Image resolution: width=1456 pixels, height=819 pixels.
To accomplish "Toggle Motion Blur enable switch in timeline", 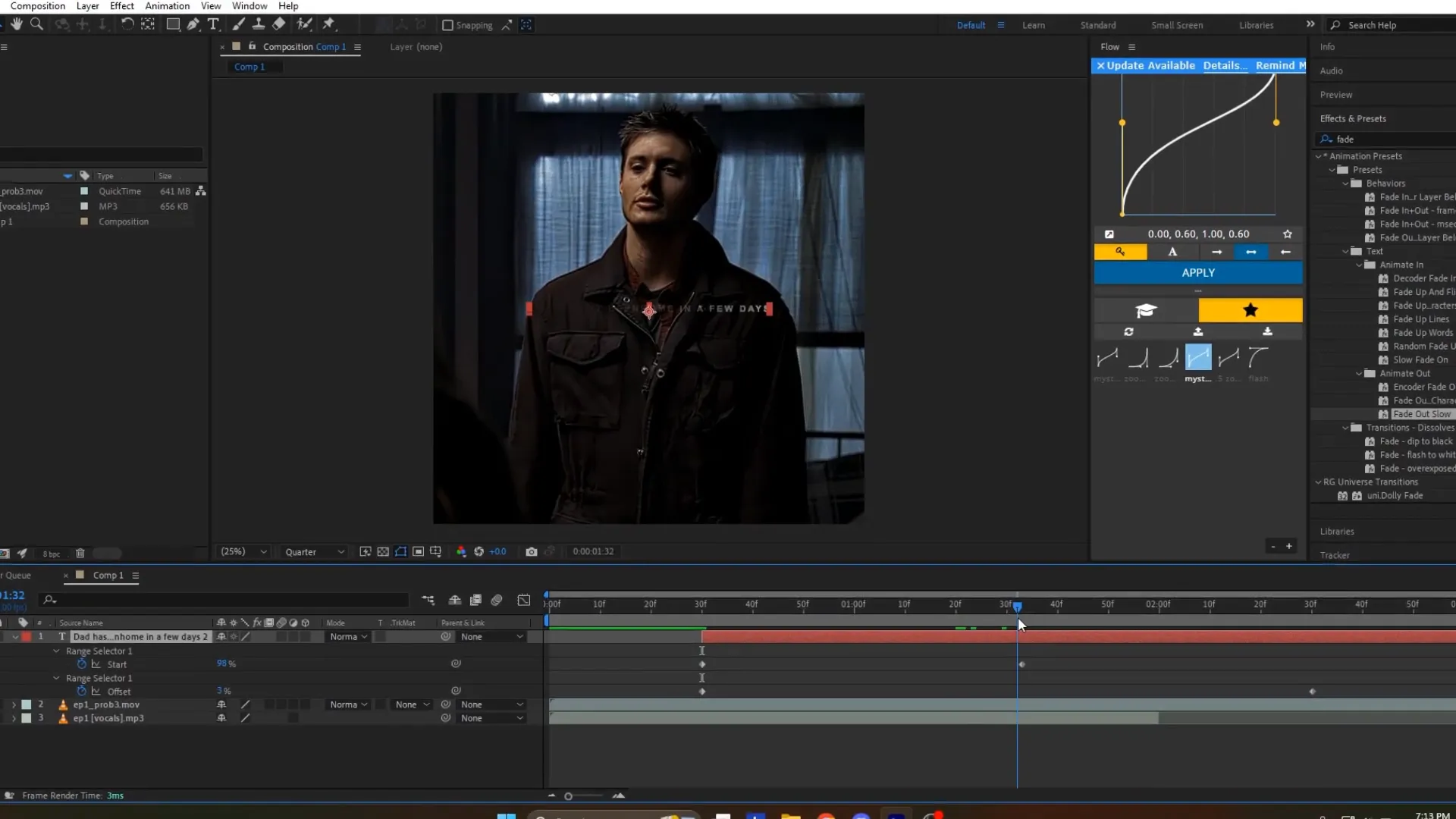I will (497, 600).
